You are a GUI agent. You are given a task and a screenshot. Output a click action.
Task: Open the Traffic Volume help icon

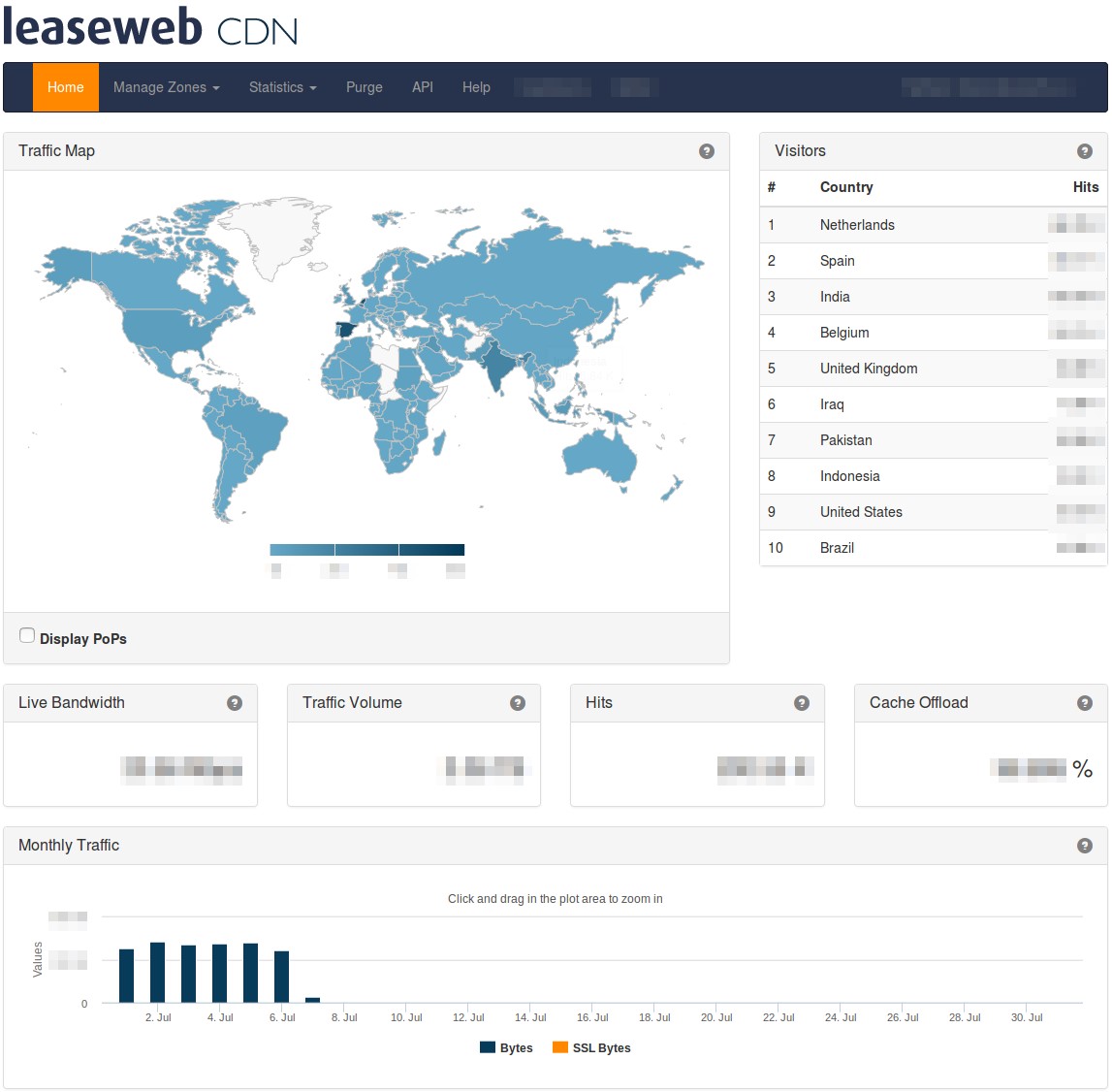pyautogui.click(x=518, y=703)
